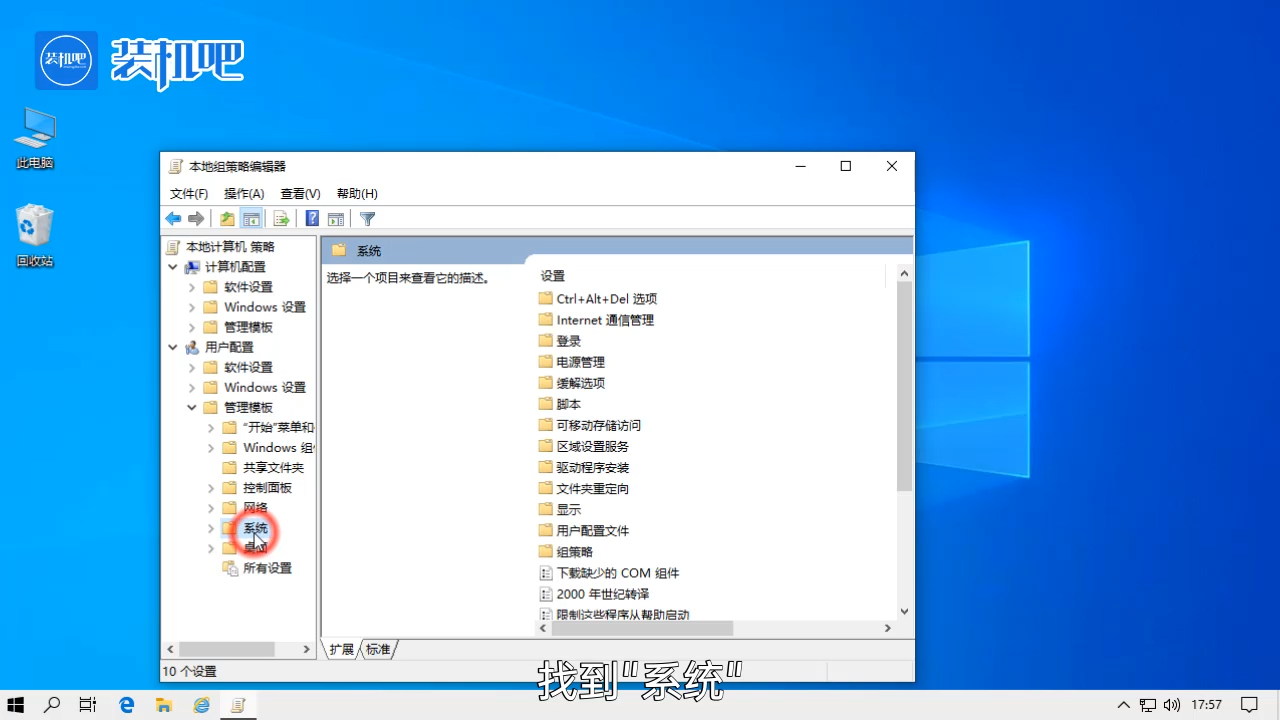
Task: Expand the Windows 组件 tree node
Action: tap(210, 447)
